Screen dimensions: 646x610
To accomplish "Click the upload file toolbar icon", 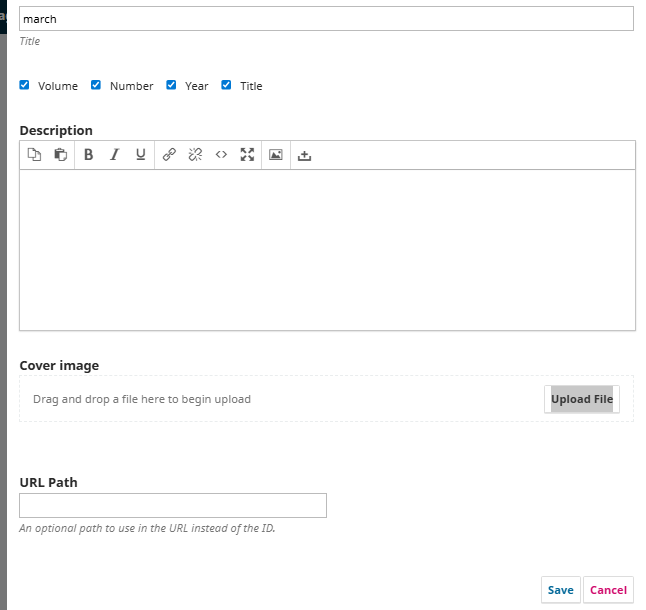I will (305, 155).
